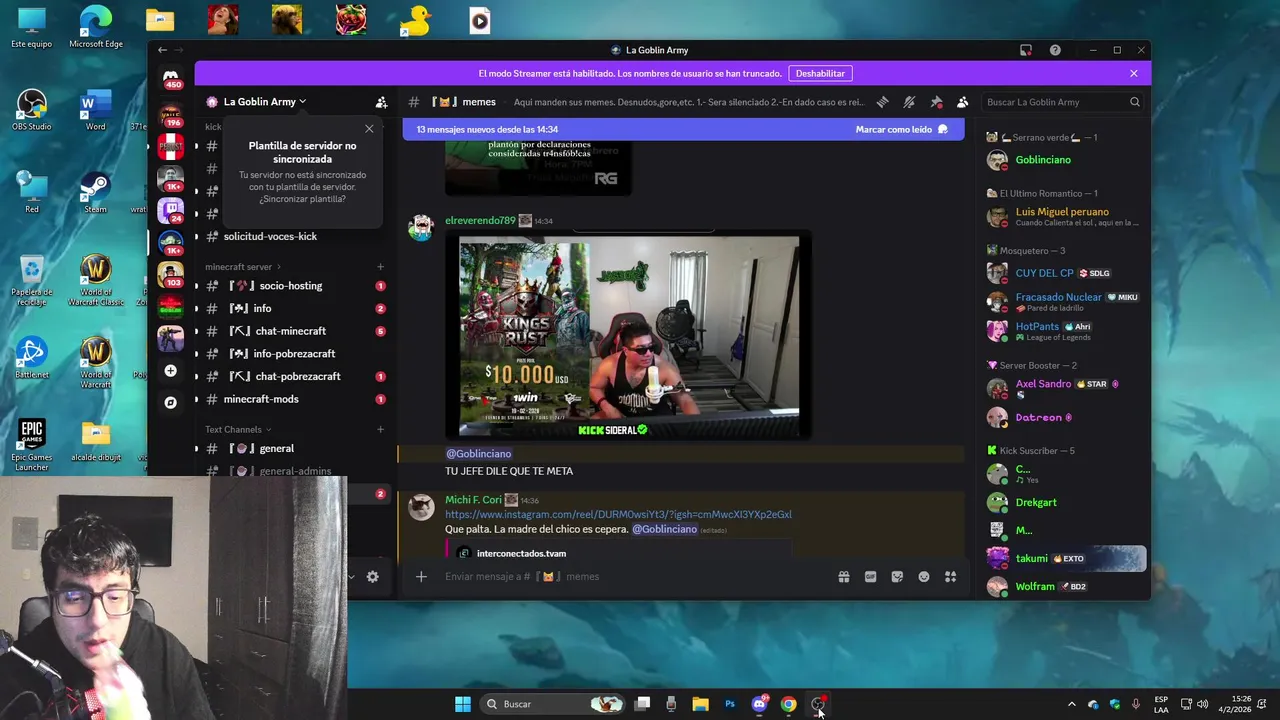Open the chat-minecraft channel
This screenshot has height=720, width=1280.
[291, 331]
